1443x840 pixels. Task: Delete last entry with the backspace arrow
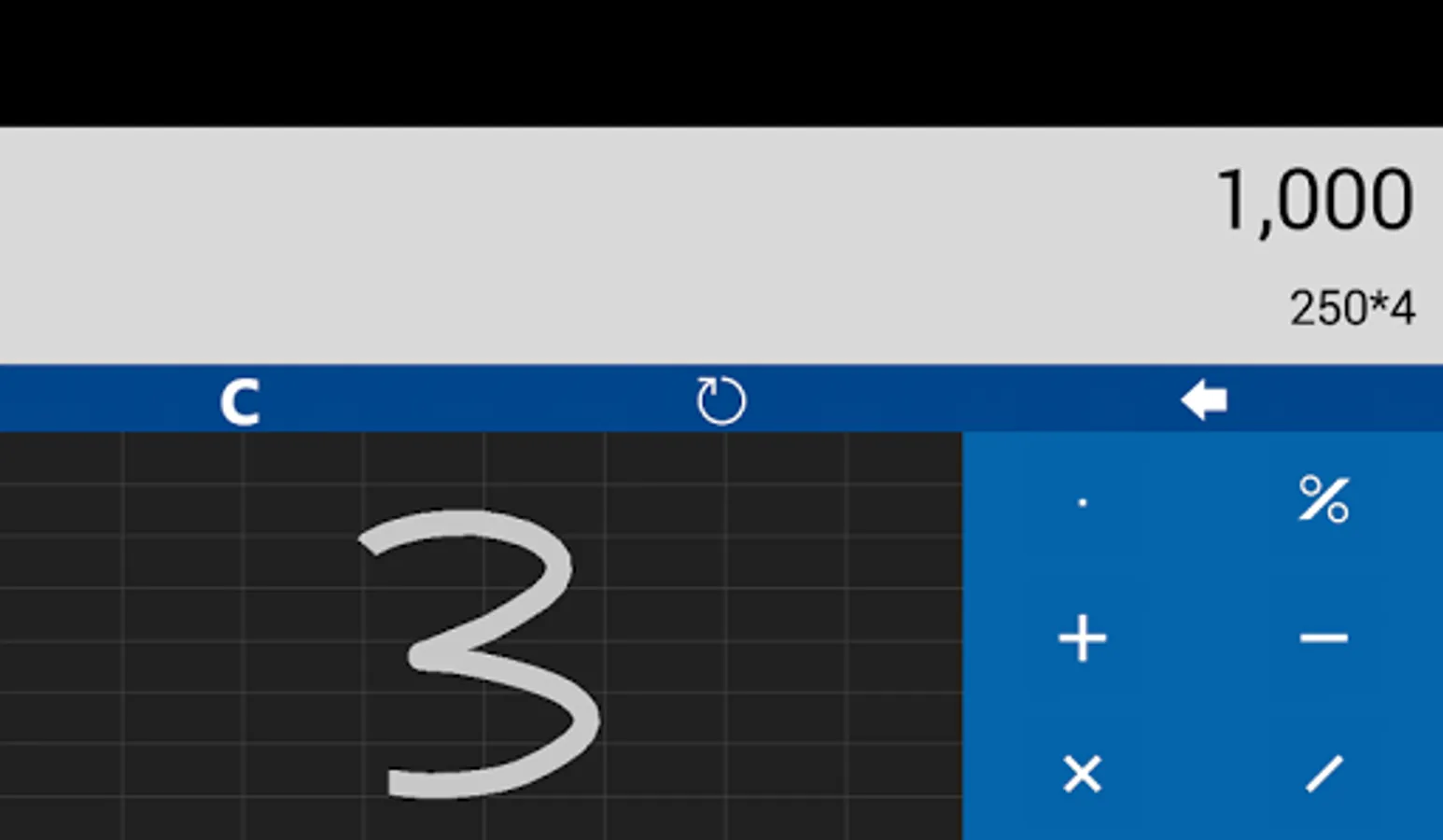coord(1203,400)
